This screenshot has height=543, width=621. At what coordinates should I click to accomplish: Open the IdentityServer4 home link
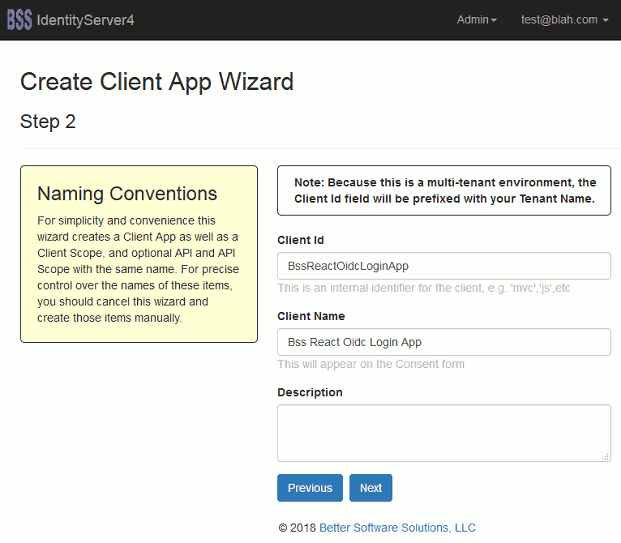click(x=85, y=20)
